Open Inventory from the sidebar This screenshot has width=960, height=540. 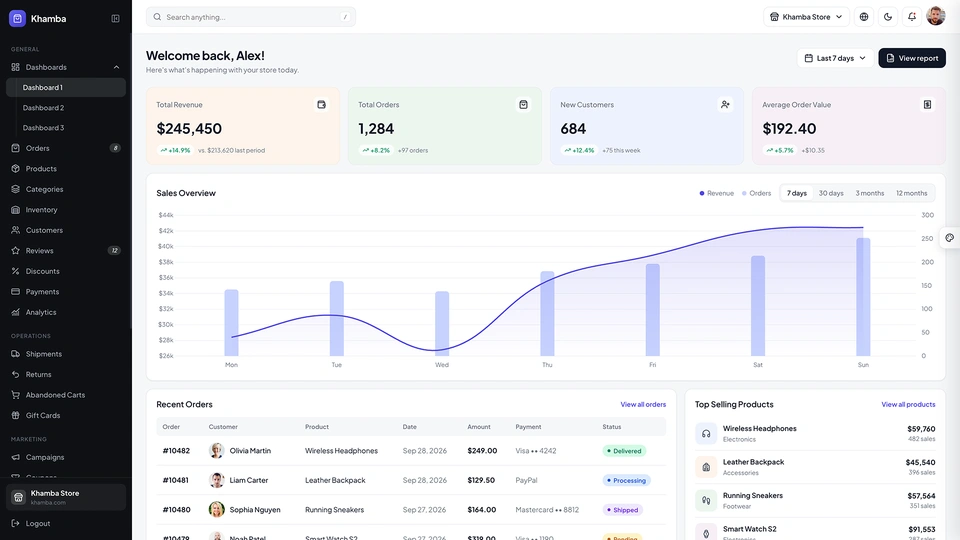[x=66, y=210]
